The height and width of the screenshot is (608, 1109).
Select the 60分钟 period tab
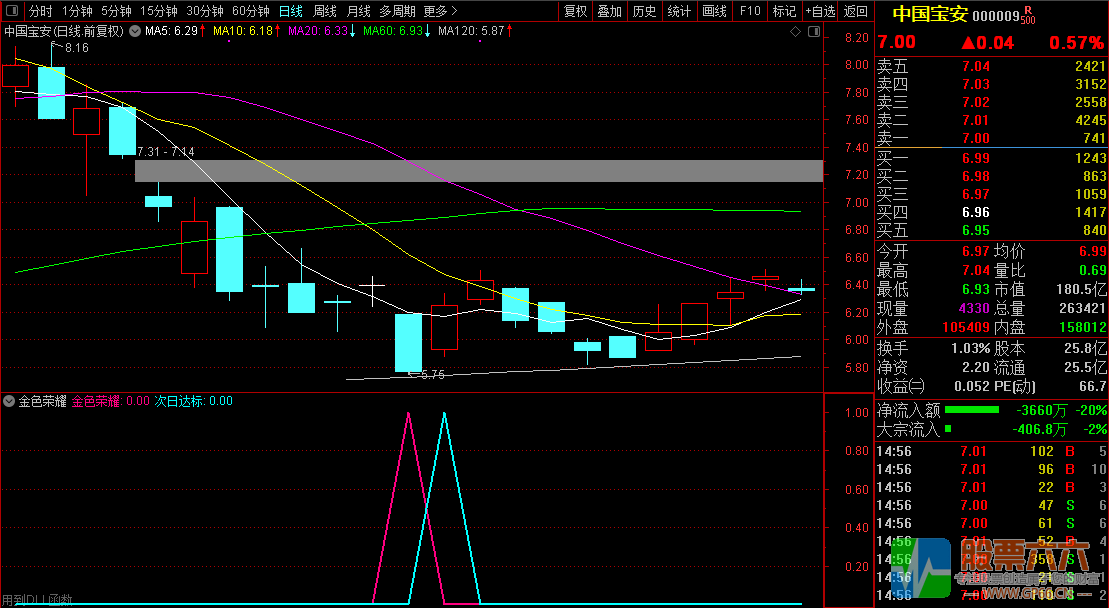pyautogui.click(x=250, y=11)
